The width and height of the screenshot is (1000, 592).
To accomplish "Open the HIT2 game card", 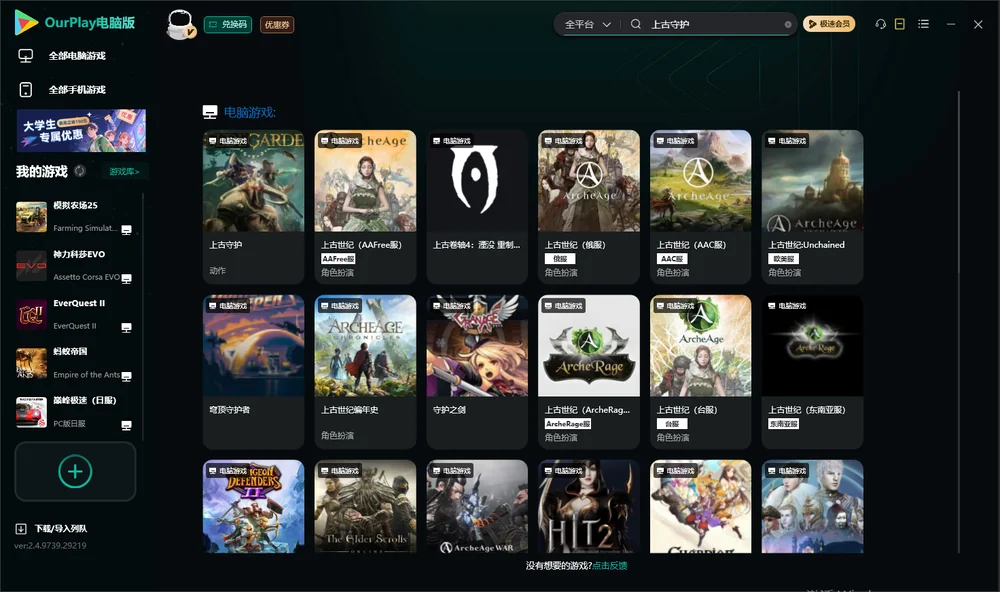I will [589, 507].
